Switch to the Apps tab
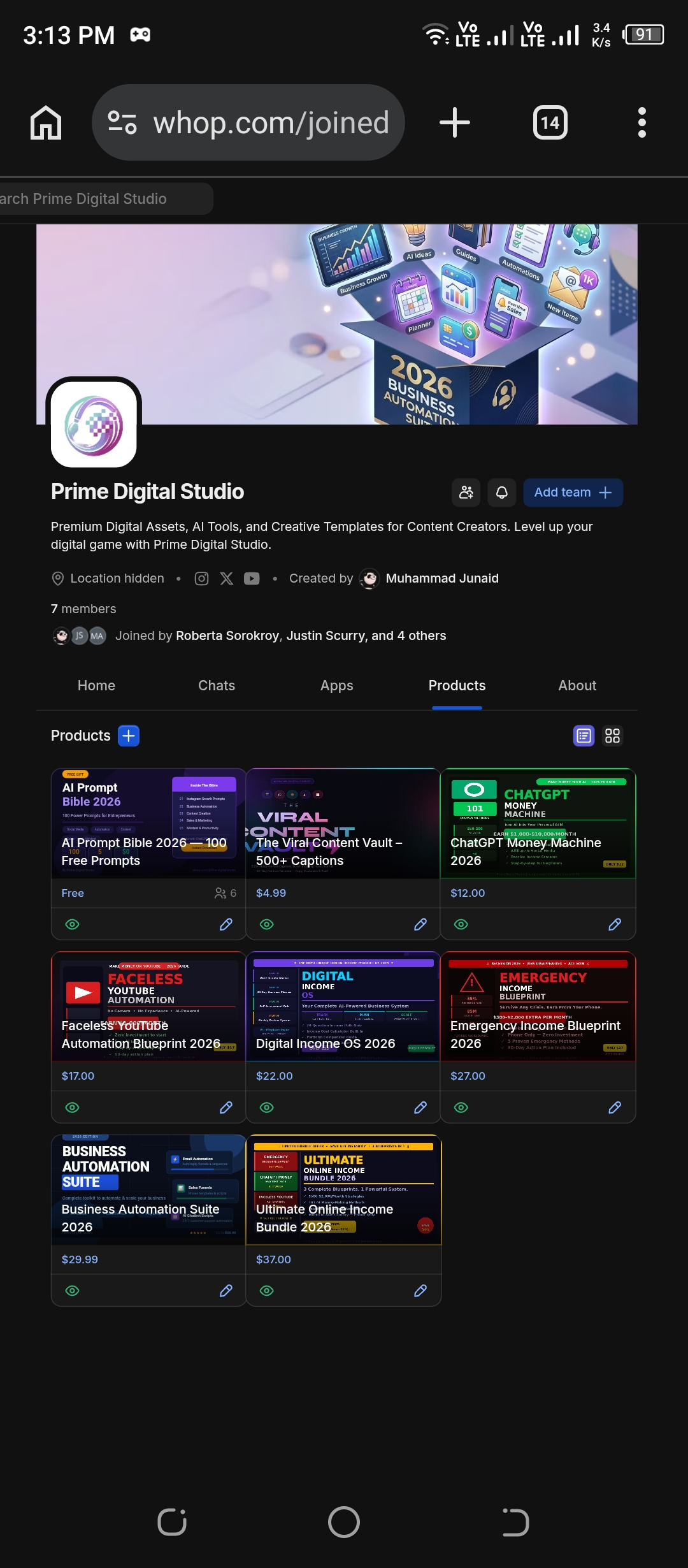Screen dimensions: 688x1568 (337, 686)
